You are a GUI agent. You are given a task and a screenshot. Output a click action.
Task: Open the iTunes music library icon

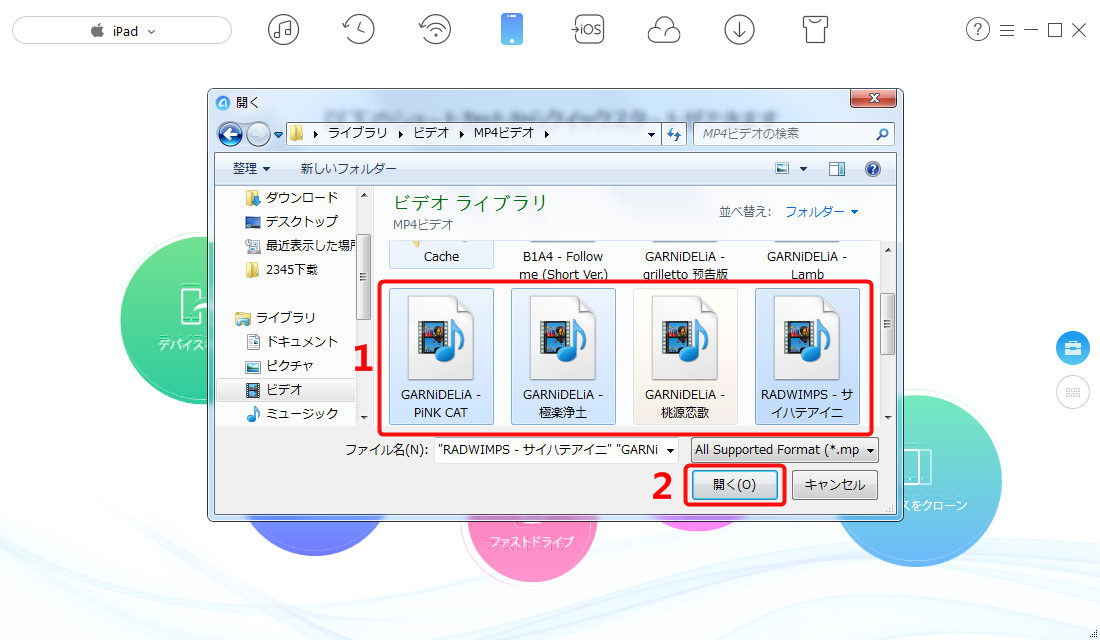click(283, 30)
